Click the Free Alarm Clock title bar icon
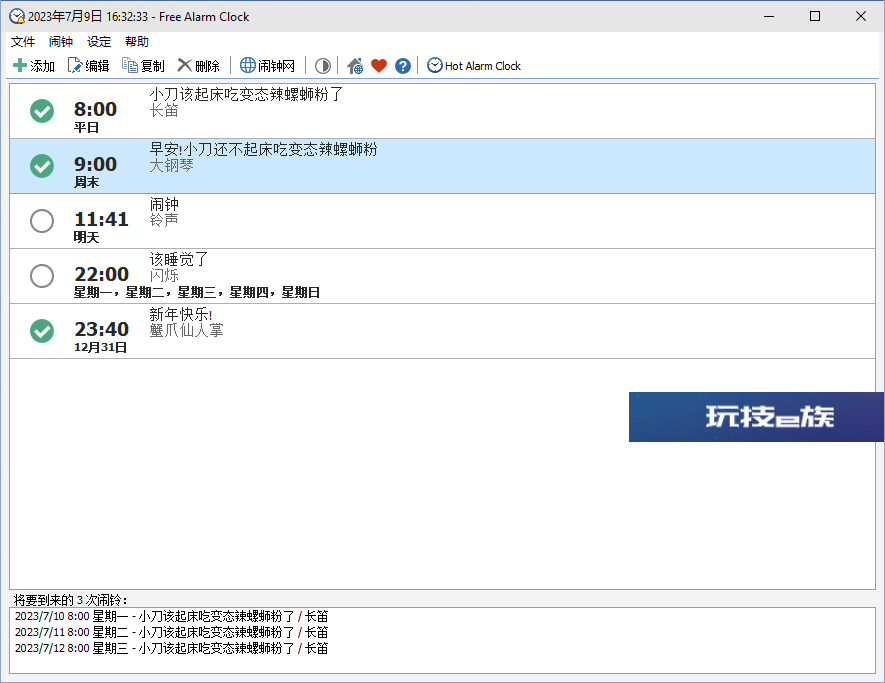This screenshot has width=885, height=683. pyautogui.click(x=17, y=16)
